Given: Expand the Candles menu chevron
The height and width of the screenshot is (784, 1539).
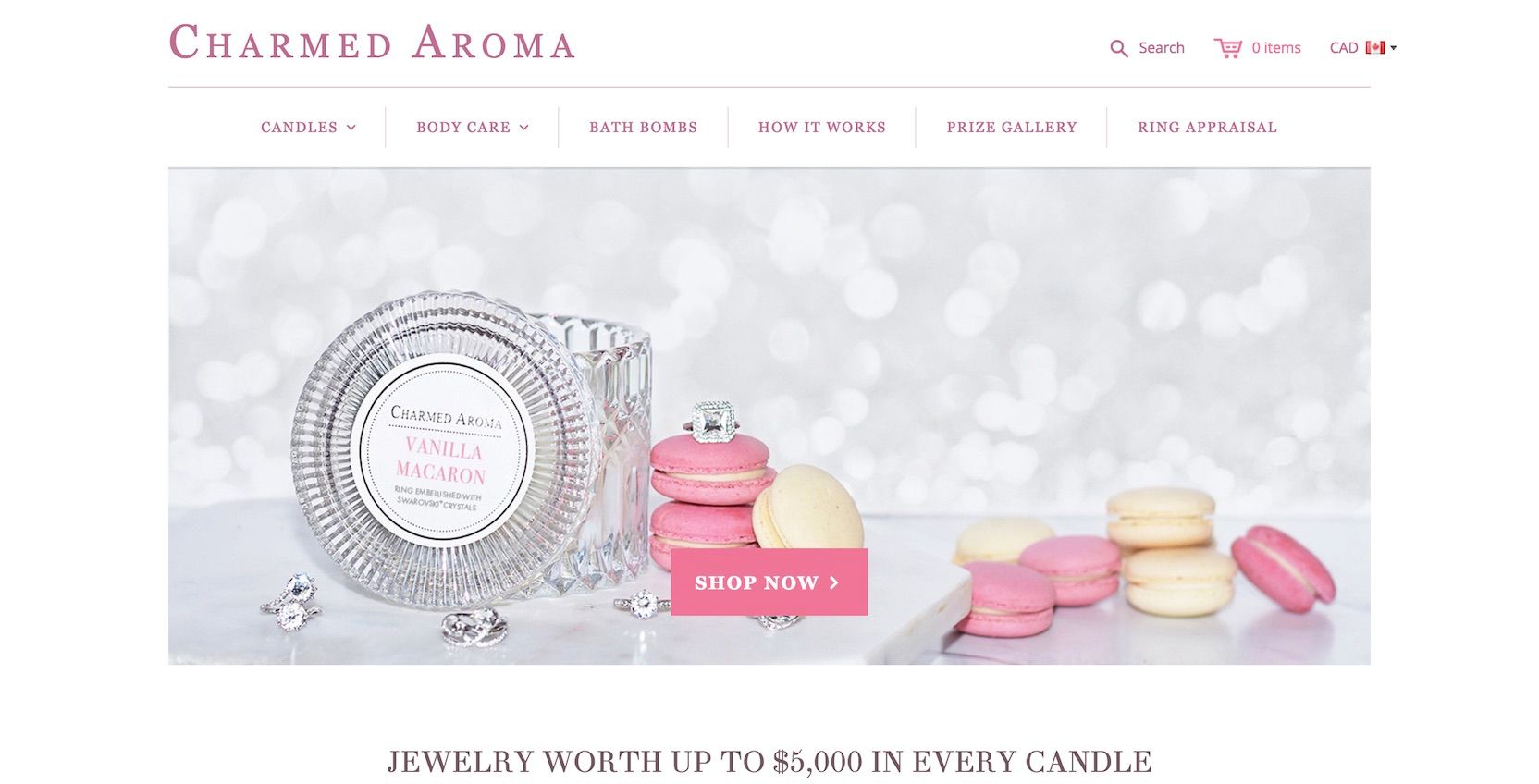Looking at the screenshot, I should 351,128.
